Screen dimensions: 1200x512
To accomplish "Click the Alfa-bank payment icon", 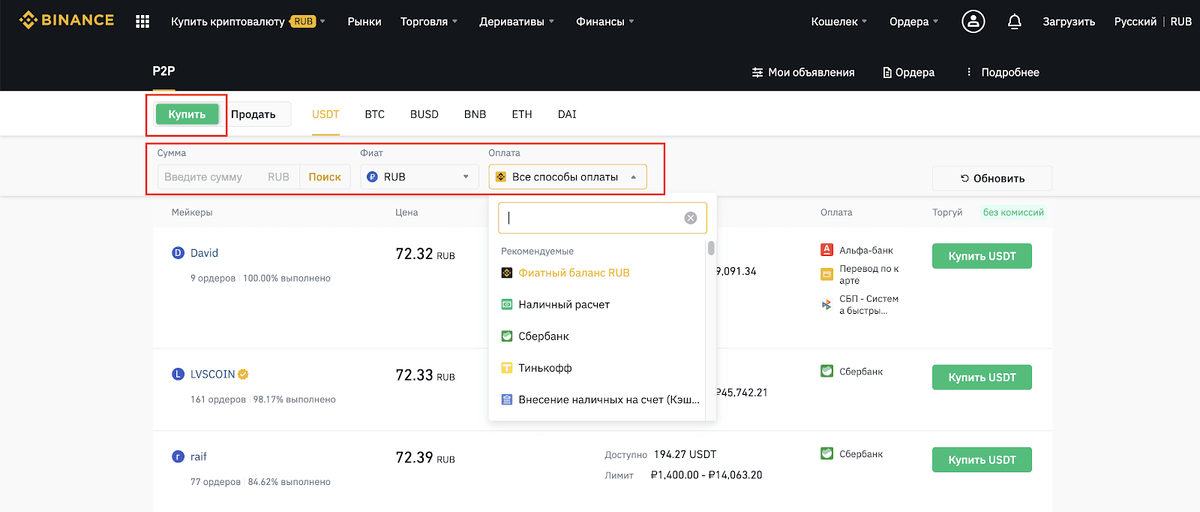I will 827,250.
